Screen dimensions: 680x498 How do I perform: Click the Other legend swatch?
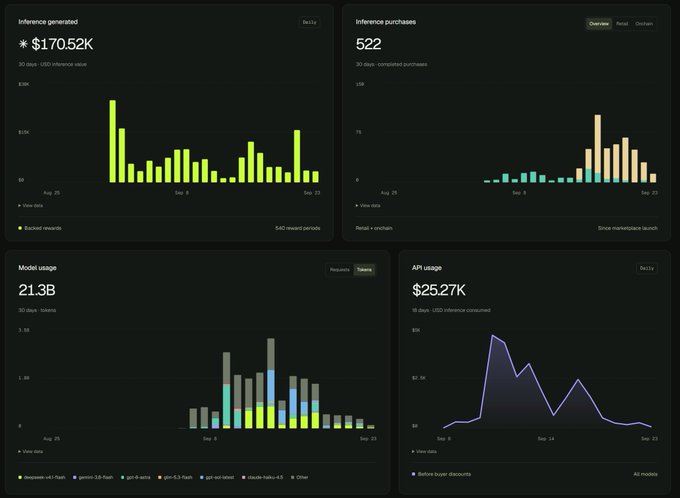coord(293,477)
